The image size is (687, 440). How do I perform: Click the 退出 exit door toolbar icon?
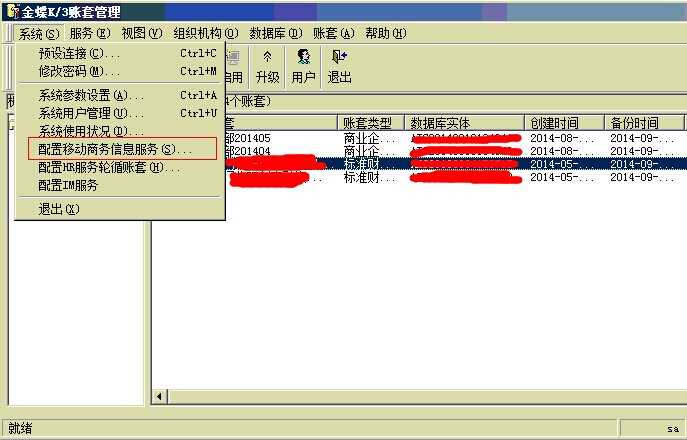(x=340, y=67)
